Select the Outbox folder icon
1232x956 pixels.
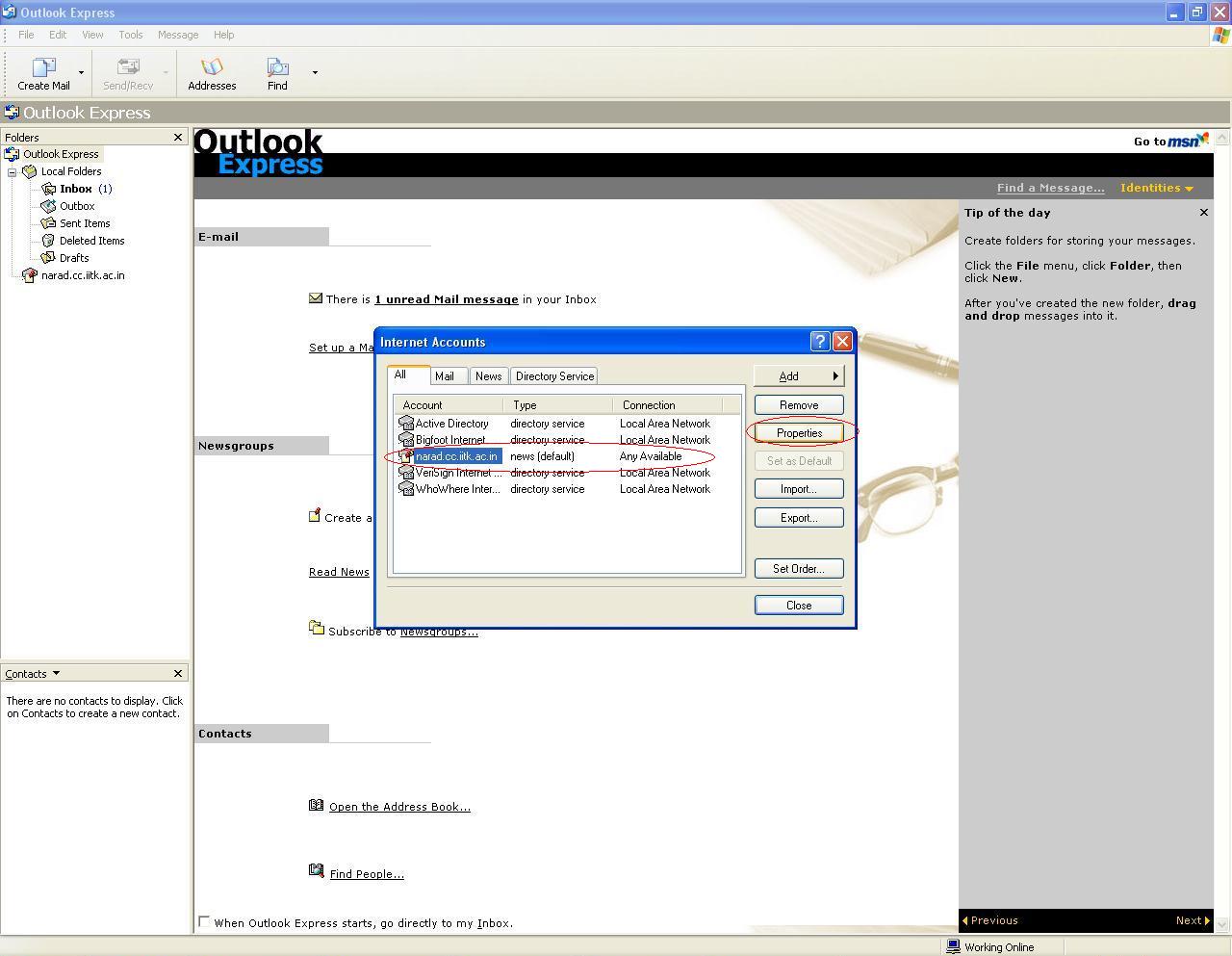pyautogui.click(x=49, y=206)
